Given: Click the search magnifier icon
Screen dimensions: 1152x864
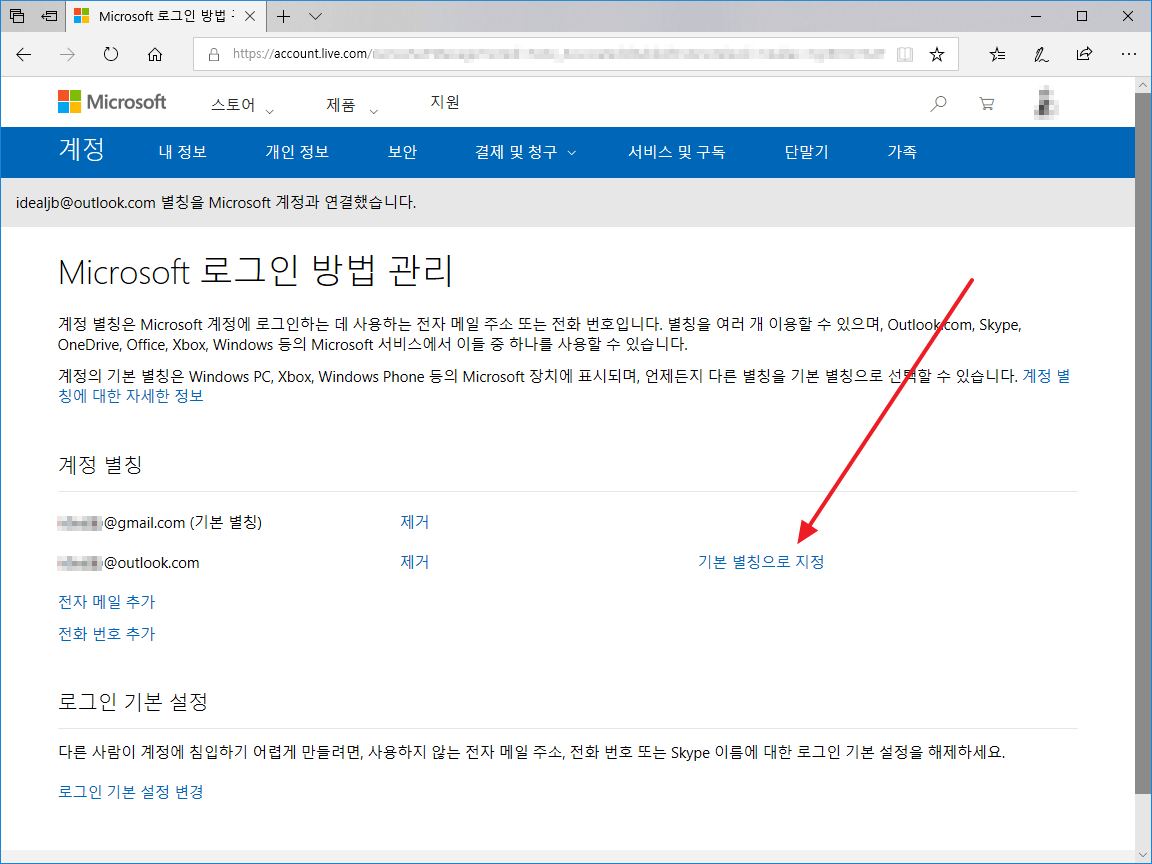Looking at the screenshot, I should [x=938, y=104].
